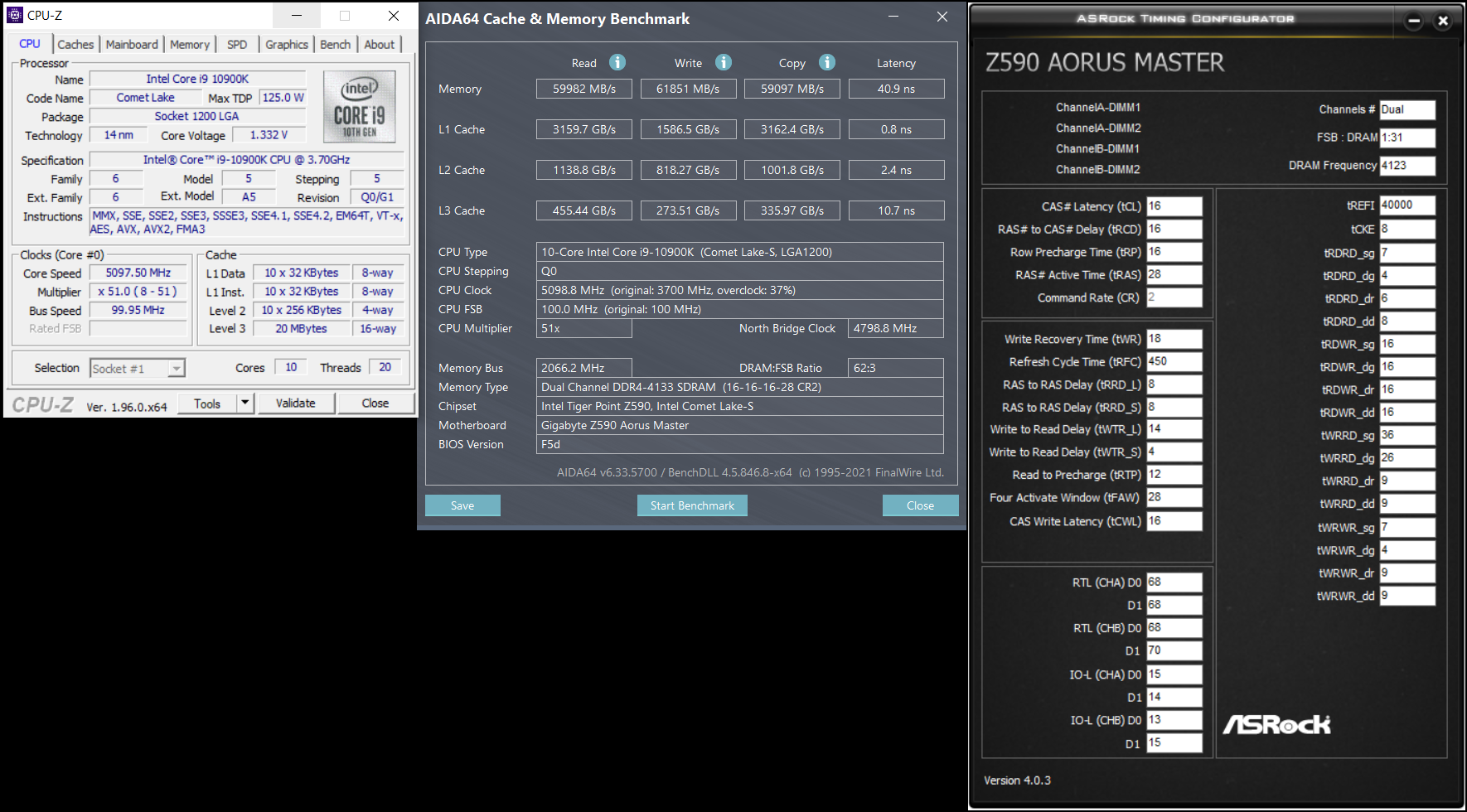Click the BIOS Version value F5d
The height and width of the screenshot is (812, 1467).
point(739,444)
